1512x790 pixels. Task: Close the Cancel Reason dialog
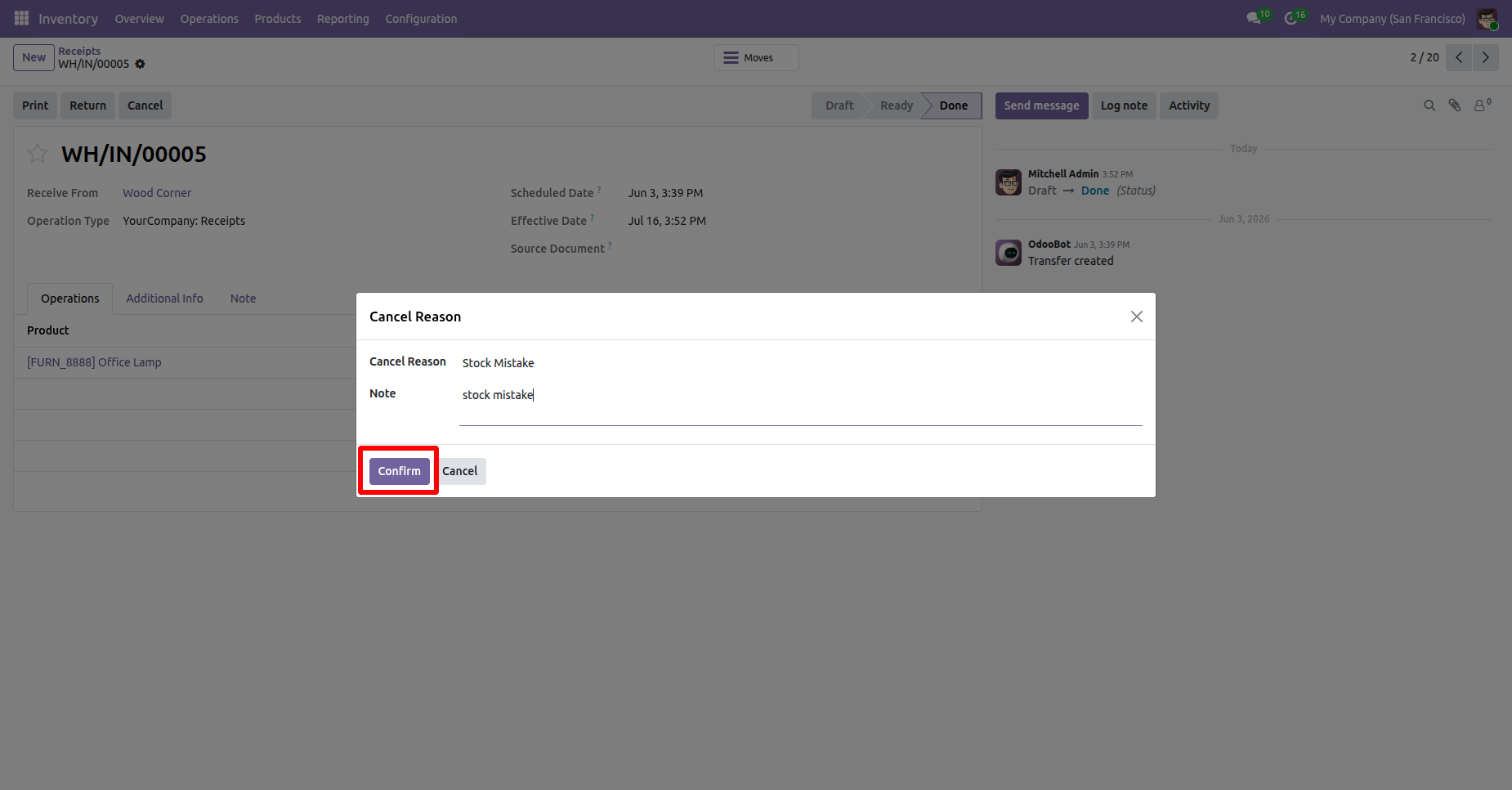pos(1136,316)
